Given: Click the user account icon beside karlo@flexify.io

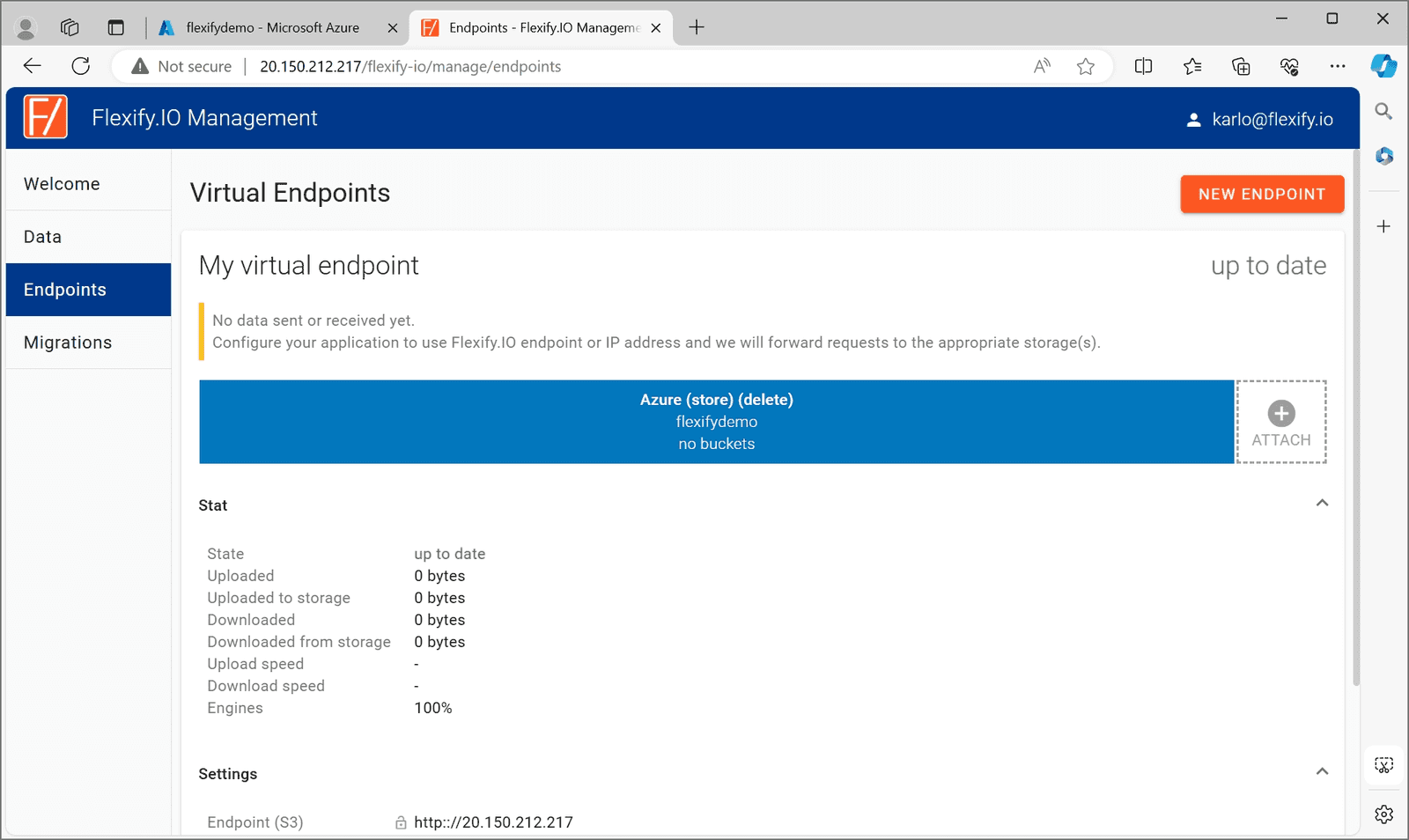Looking at the screenshot, I should point(1194,118).
